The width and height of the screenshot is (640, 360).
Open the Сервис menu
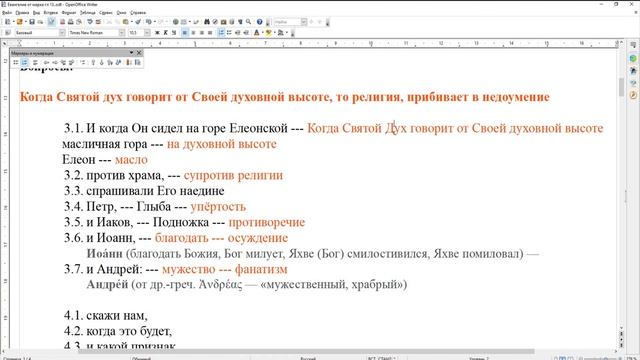106,13
